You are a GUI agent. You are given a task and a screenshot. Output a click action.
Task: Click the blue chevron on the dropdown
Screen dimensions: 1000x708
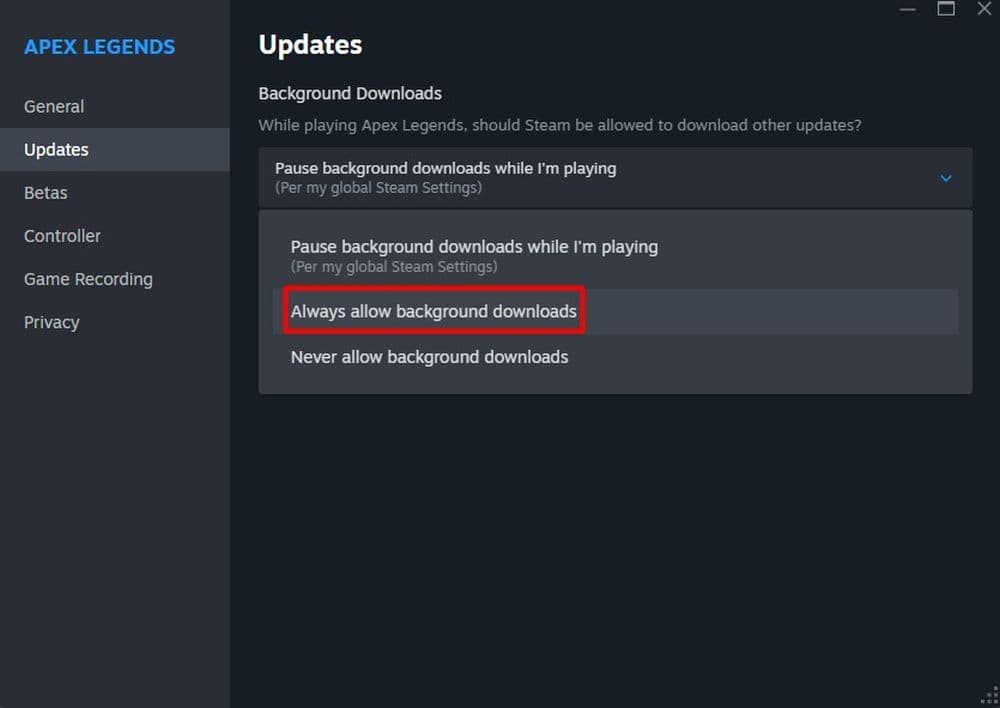coord(946,178)
